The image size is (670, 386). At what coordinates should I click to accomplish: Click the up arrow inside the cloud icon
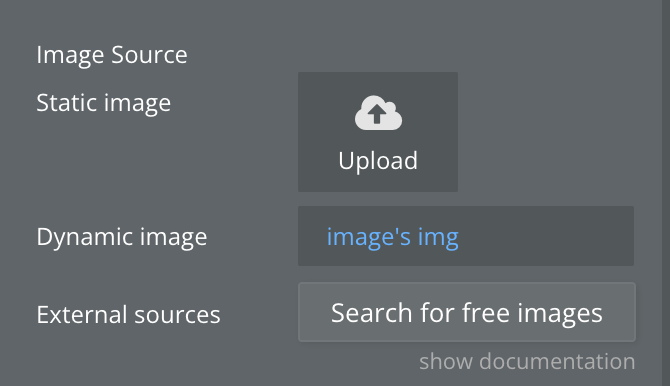(x=377, y=114)
